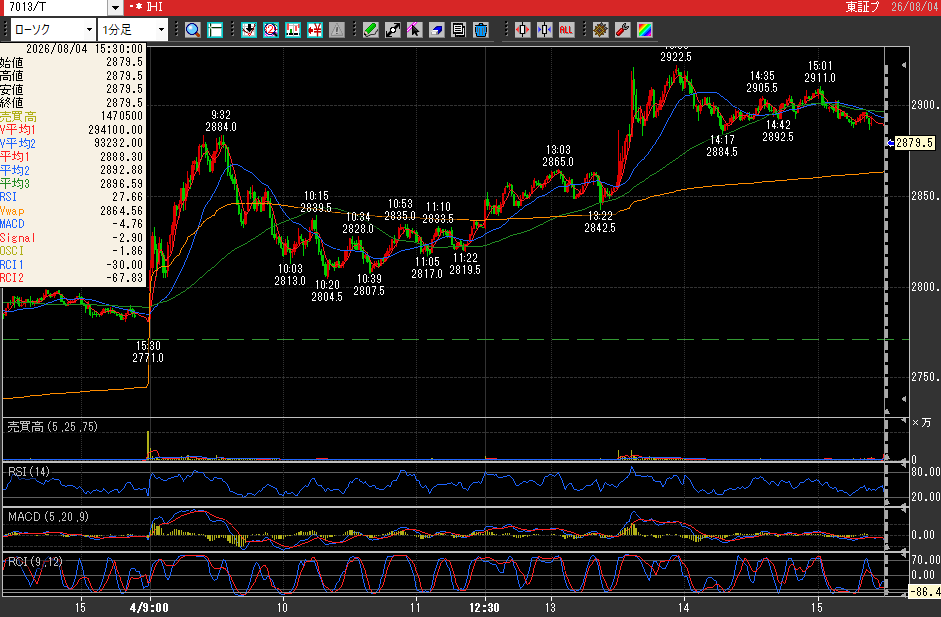Select the eraser tool
Screen dimensions: 941x617
coord(436,29)
